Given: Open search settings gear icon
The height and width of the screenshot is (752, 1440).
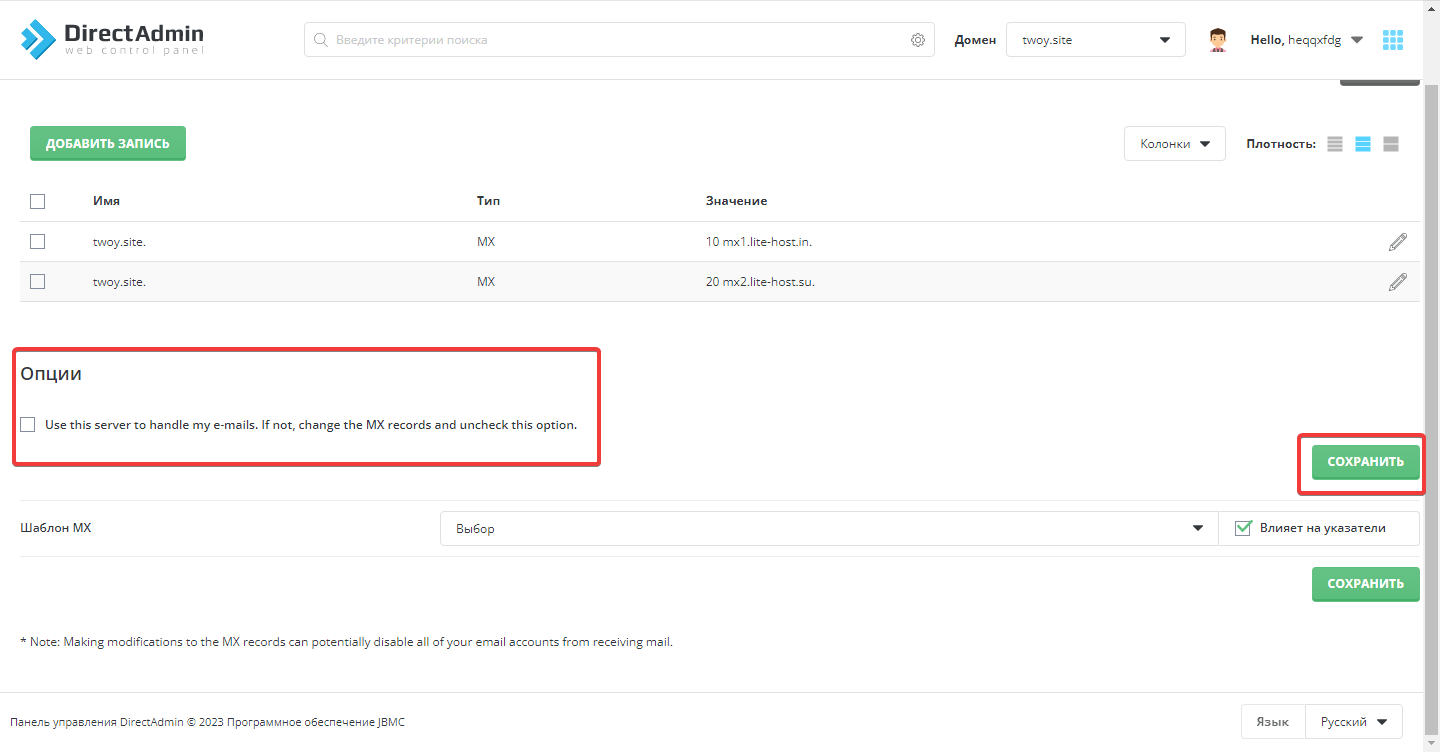Looking at the screenshot, I should 918,40.
